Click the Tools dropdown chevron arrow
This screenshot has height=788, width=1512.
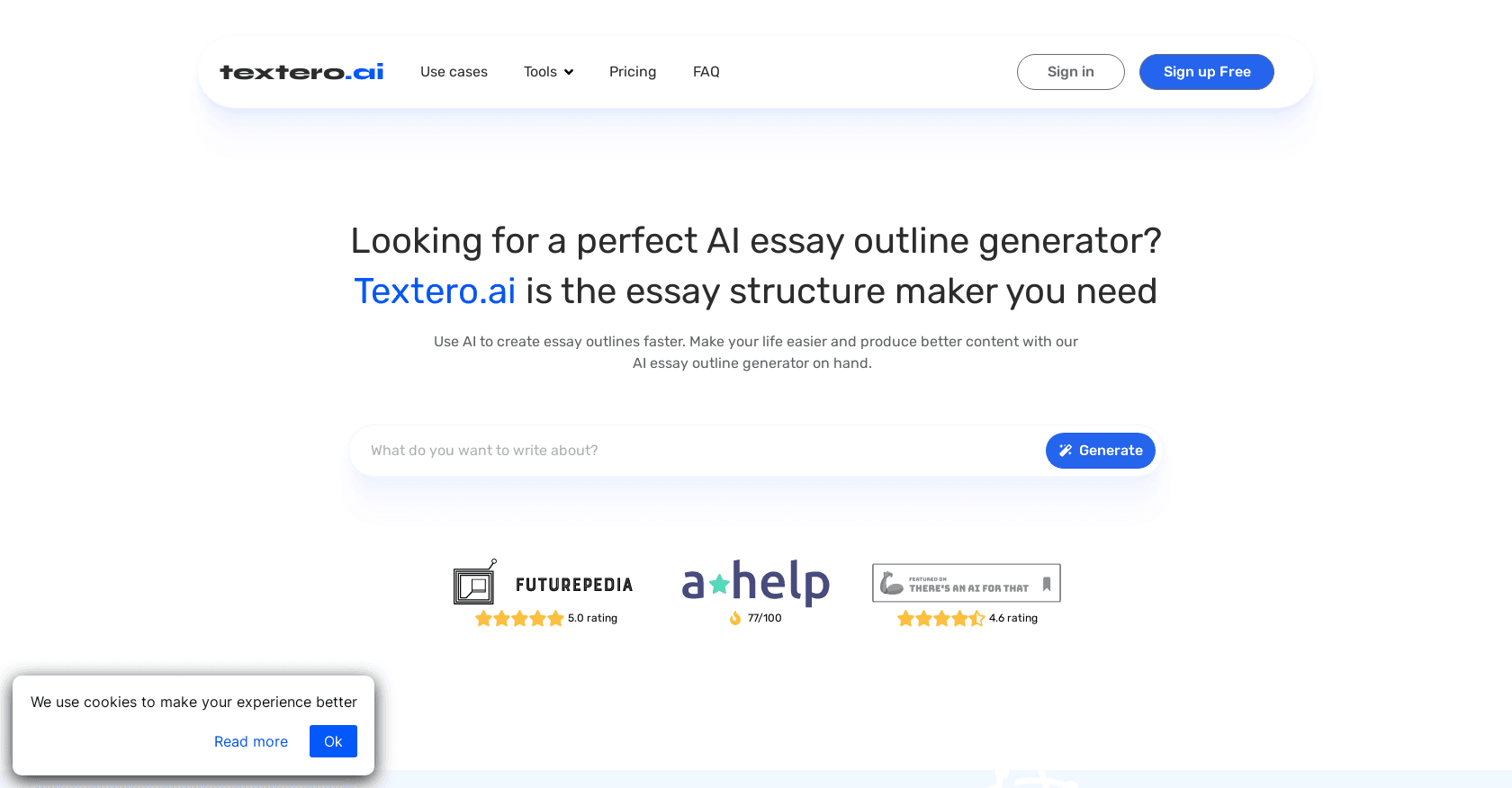point(569,72)
